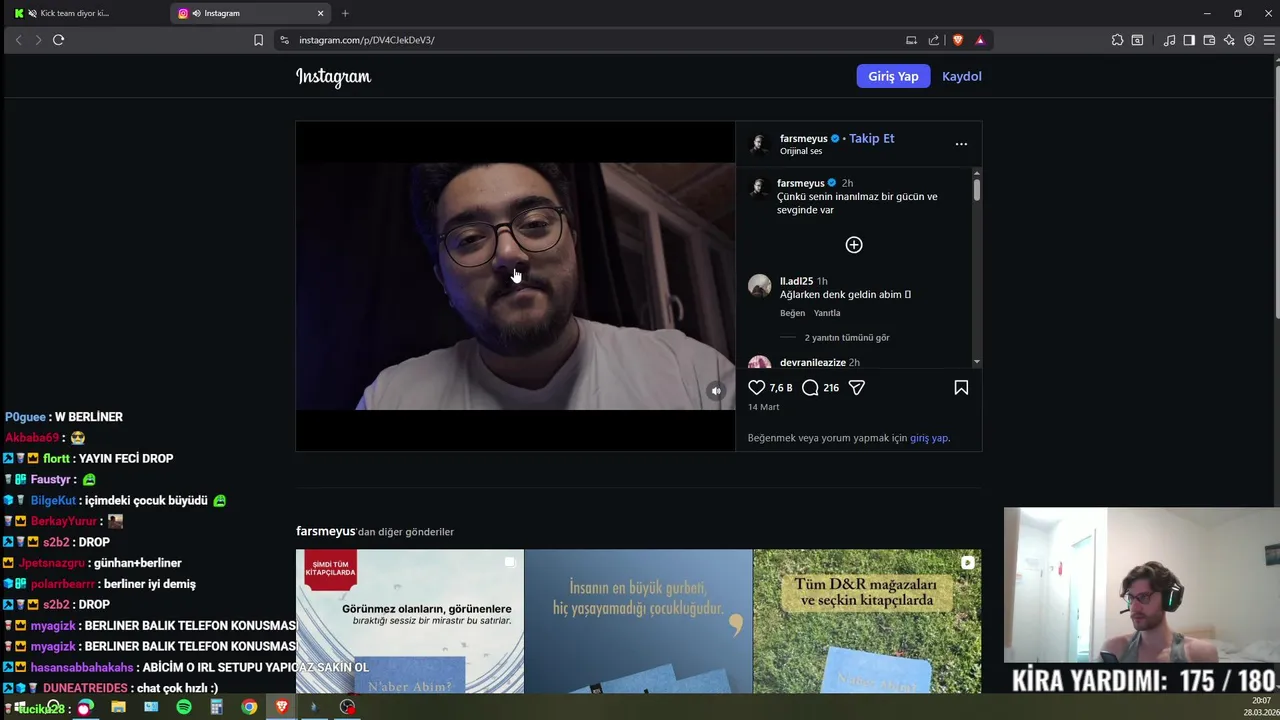The height and width of the screenshot is (720, 1280).
Task: Open the Brave VPN shield icon
Action: click(x=1249, y=40)
